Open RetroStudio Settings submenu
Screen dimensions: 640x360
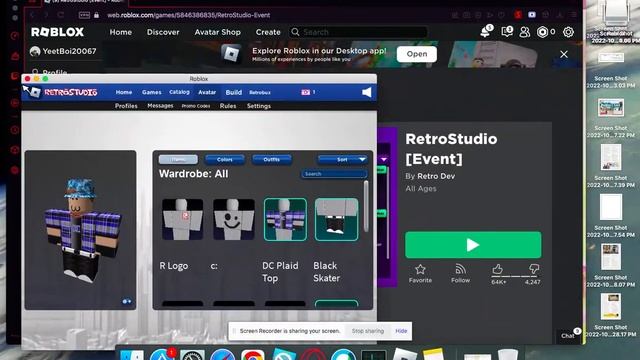[259, 106]
